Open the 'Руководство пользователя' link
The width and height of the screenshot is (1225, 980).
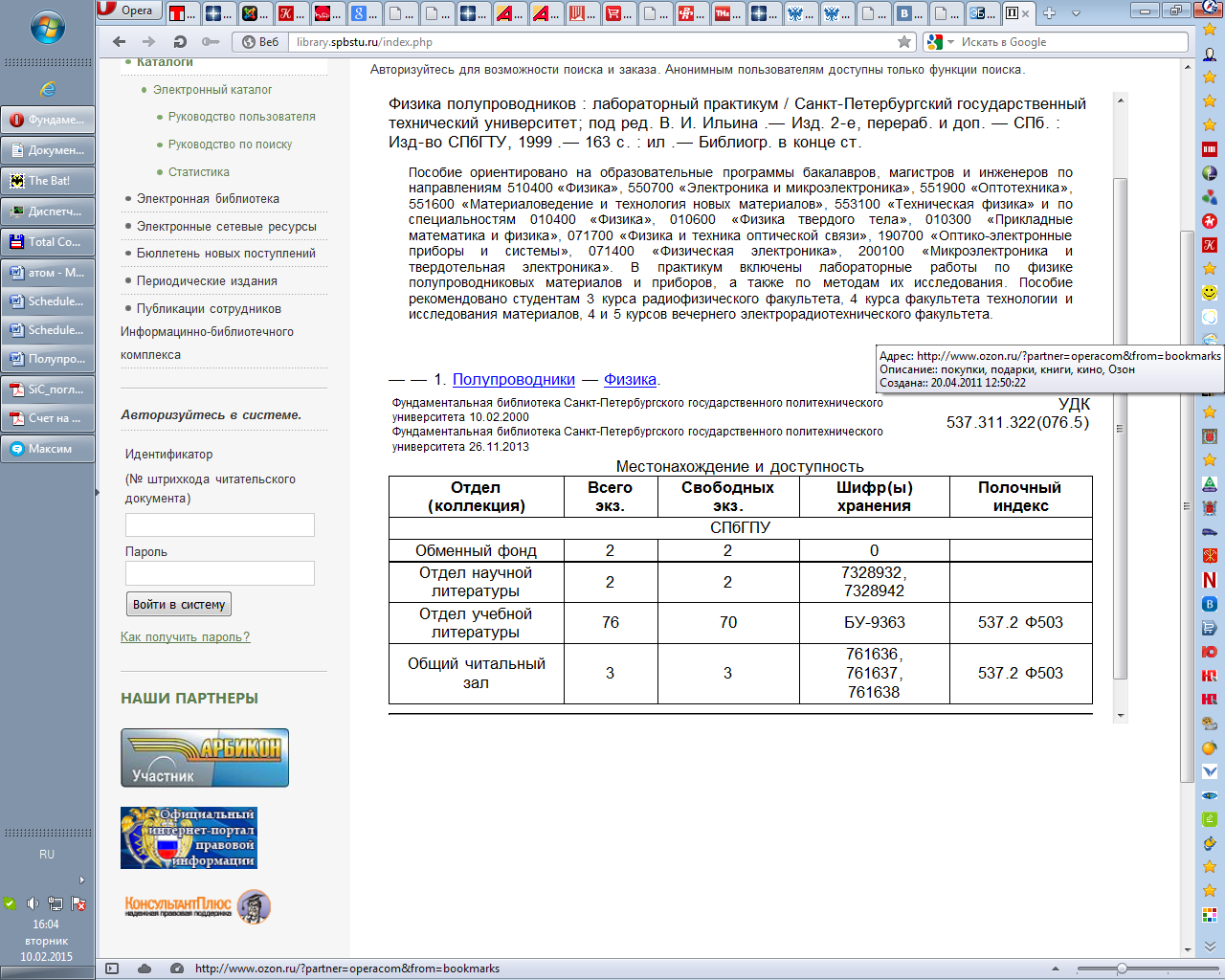(x=242, y=117)
